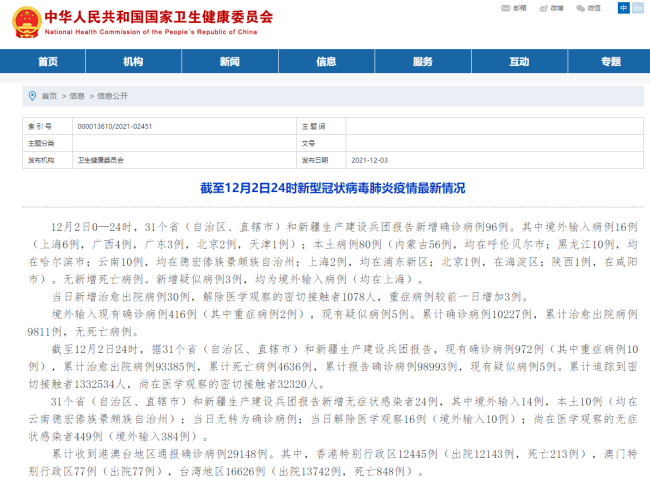This screenshot has height=484, width=650.
Task: Click paragraph beginning 31个省 about asymptomatic cases
Action: pyautogui.click(x=333, y=419)
